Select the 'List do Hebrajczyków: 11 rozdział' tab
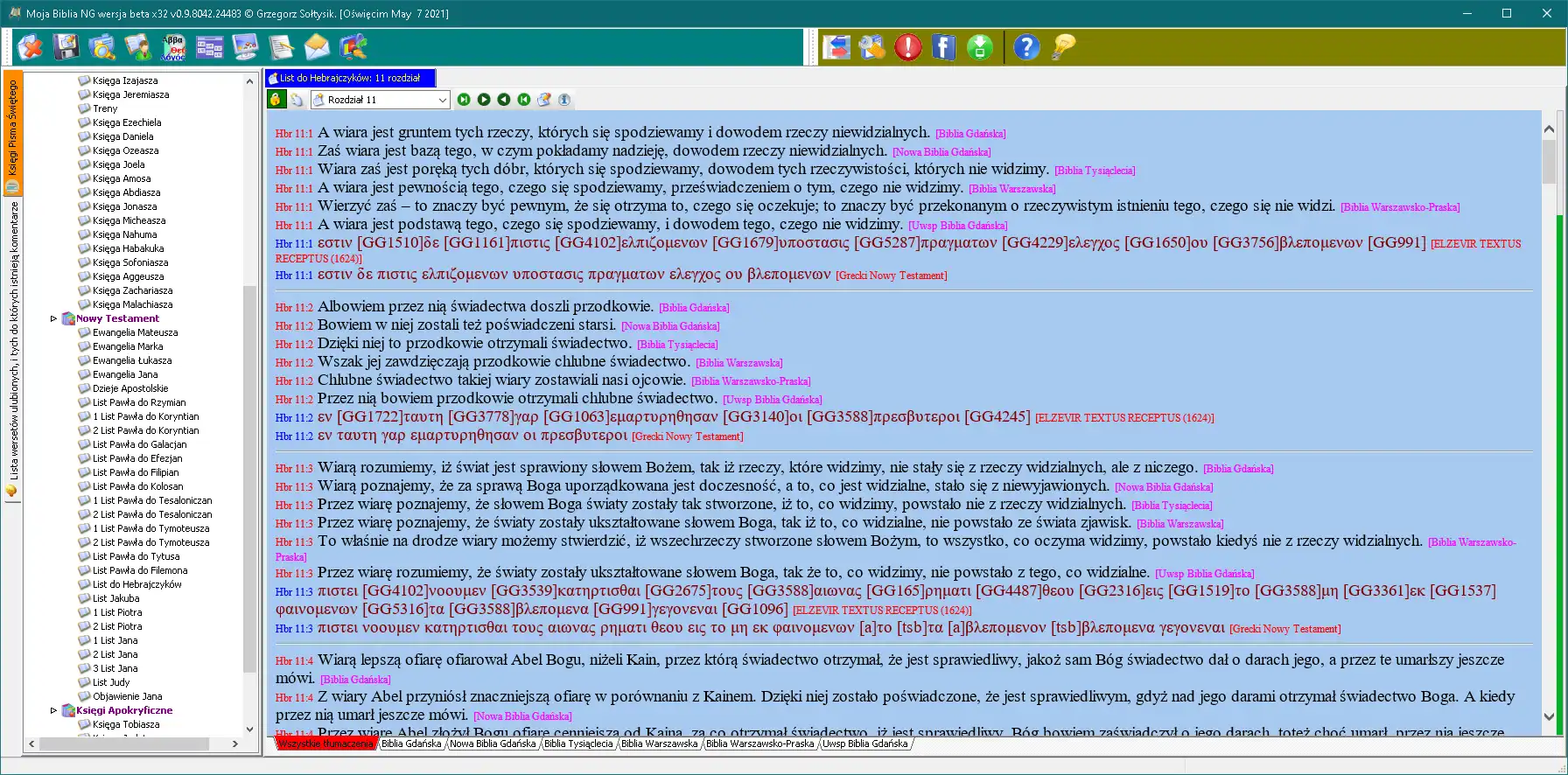Image resolution: width=1568 pixels, height=775 pixels. [x=350, y=78]
